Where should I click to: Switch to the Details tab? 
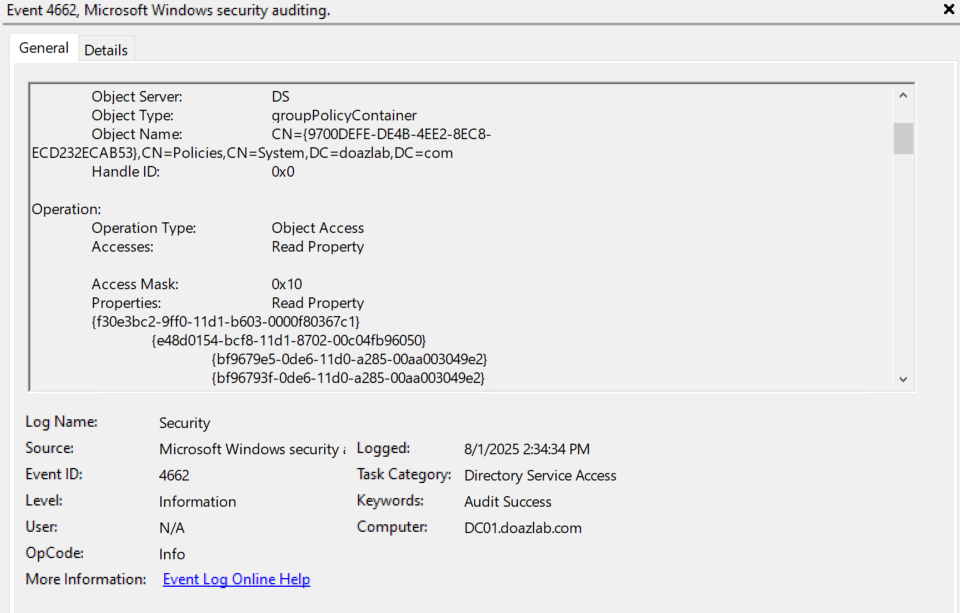tap(106, 50)
